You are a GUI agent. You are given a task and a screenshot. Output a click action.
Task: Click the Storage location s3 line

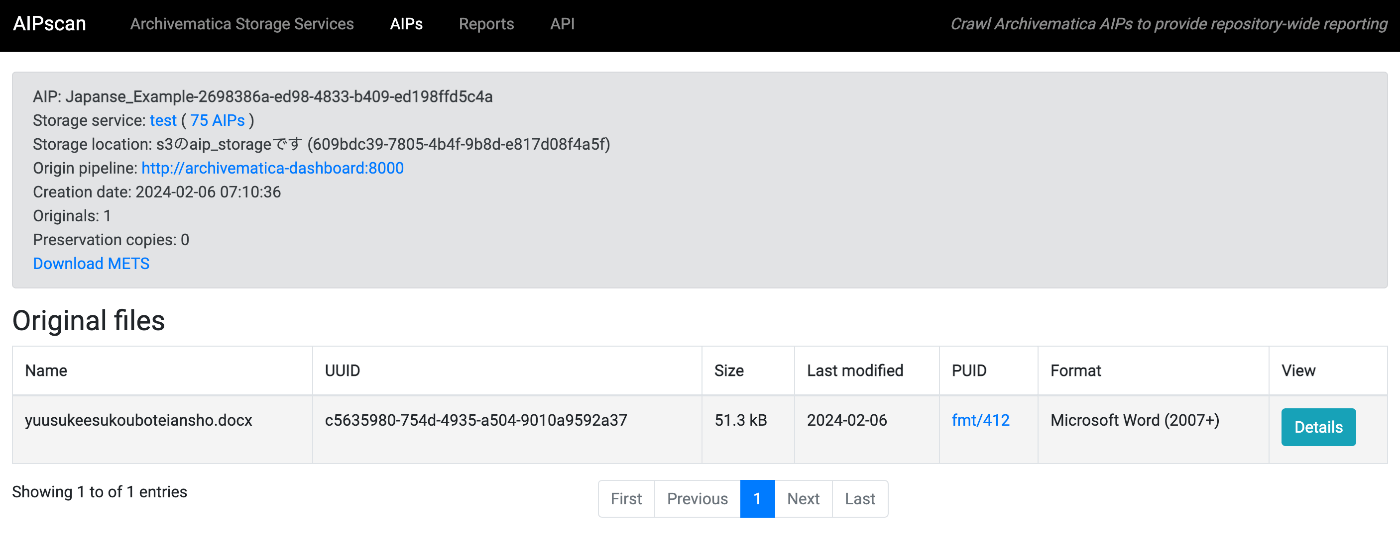pos(322,144)
